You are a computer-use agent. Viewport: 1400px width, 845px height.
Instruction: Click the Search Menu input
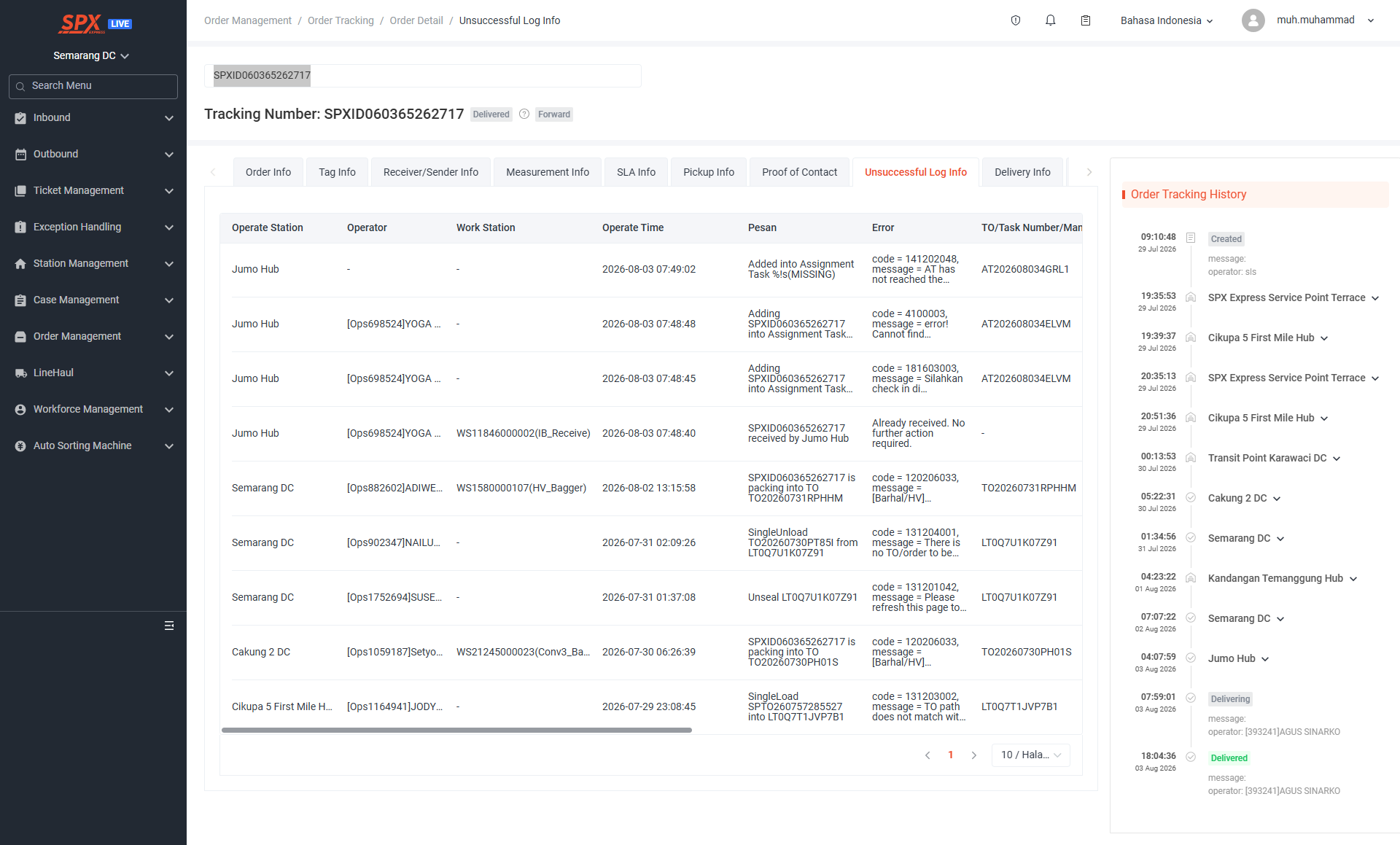(x=93, y=86)
